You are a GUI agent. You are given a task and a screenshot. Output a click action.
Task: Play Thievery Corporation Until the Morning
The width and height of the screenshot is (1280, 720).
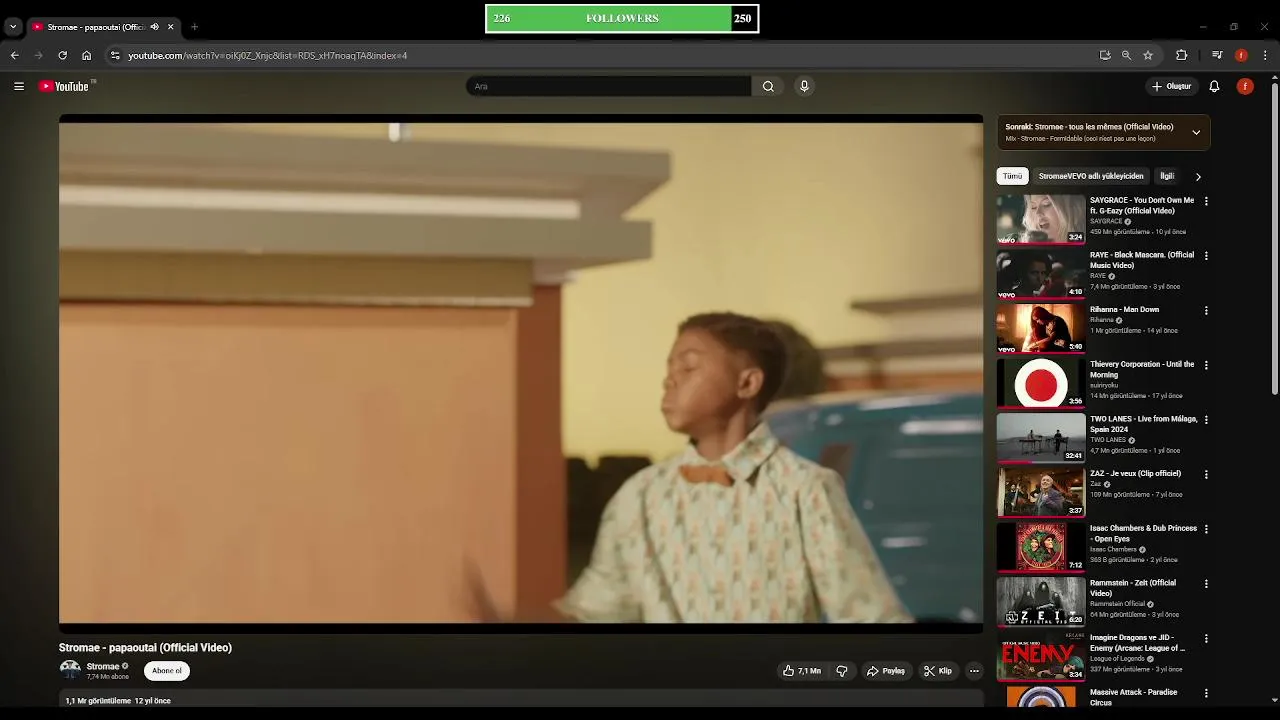pyautogui.click(x=1142, y=369)
